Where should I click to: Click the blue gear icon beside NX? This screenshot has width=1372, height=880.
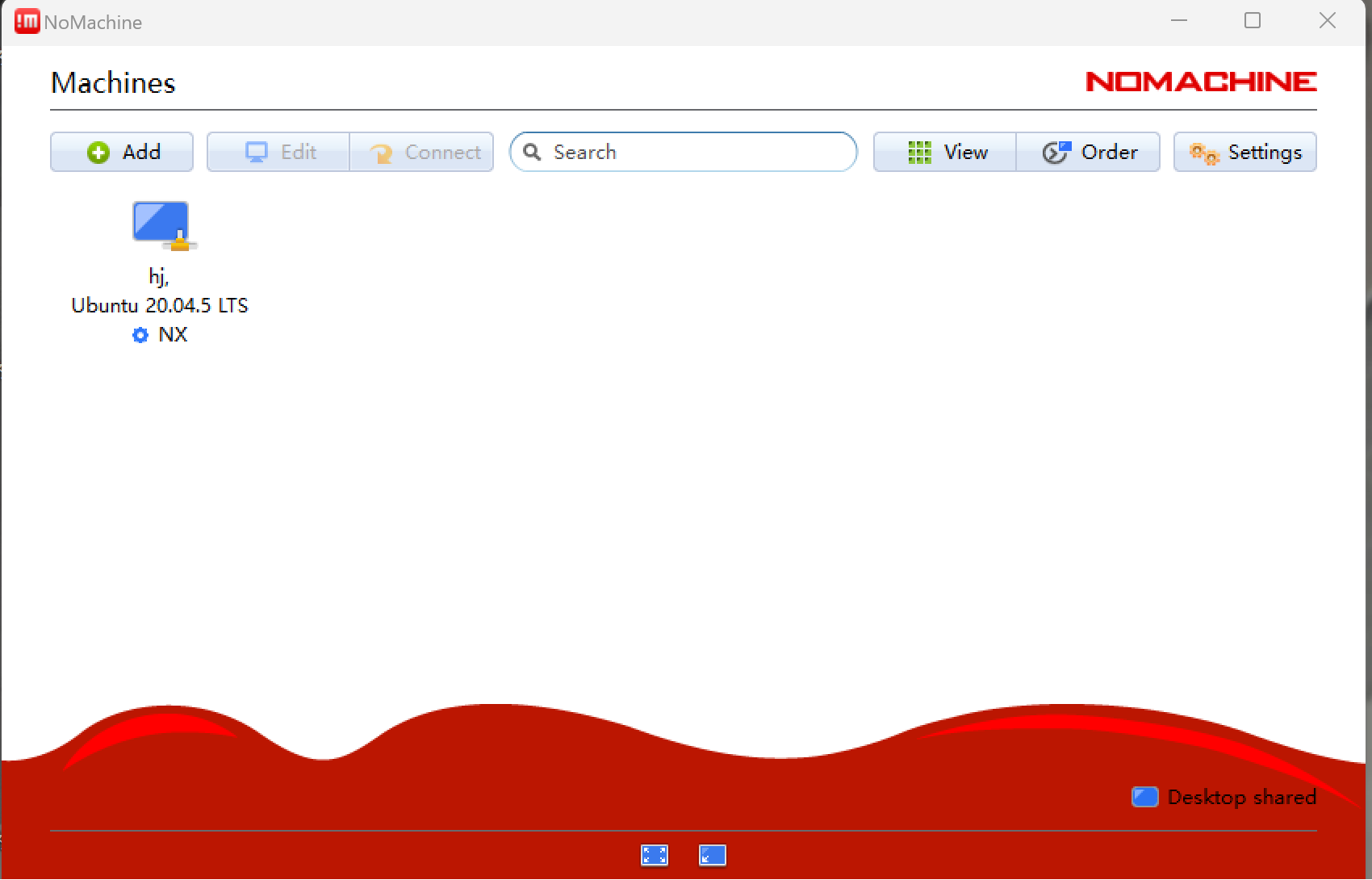[140, 335]
